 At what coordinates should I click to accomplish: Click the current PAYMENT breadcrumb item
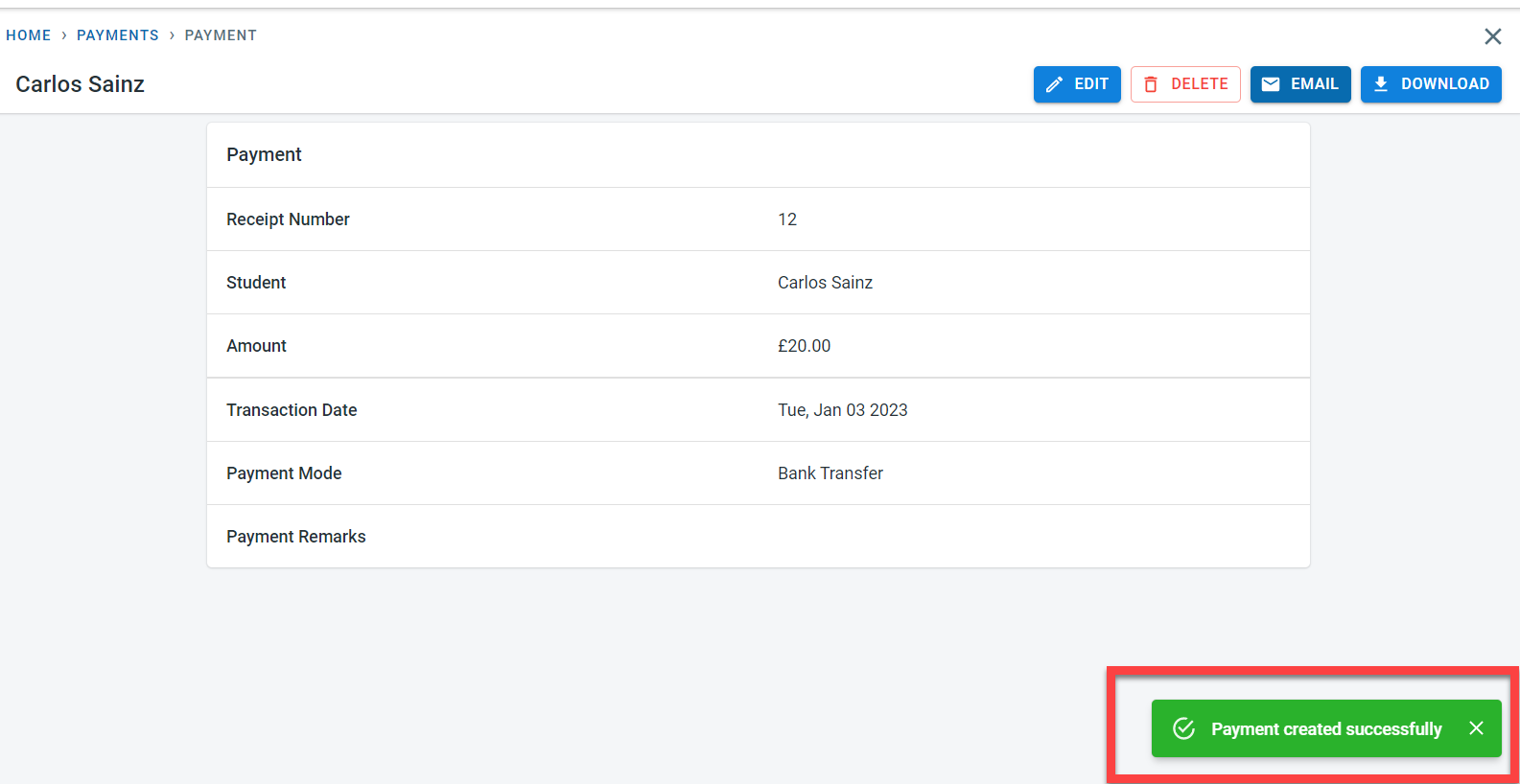pos(221,35)
